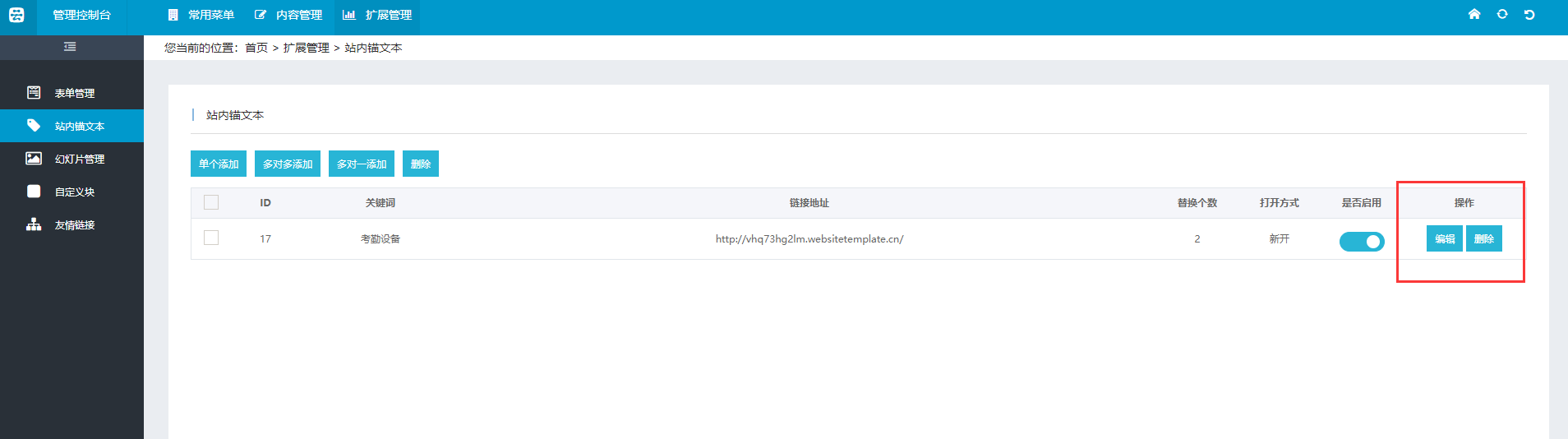Screen dimensions: 1568x439
Task: Click the keyword cell 考勤设备
Action: [380, 238]
